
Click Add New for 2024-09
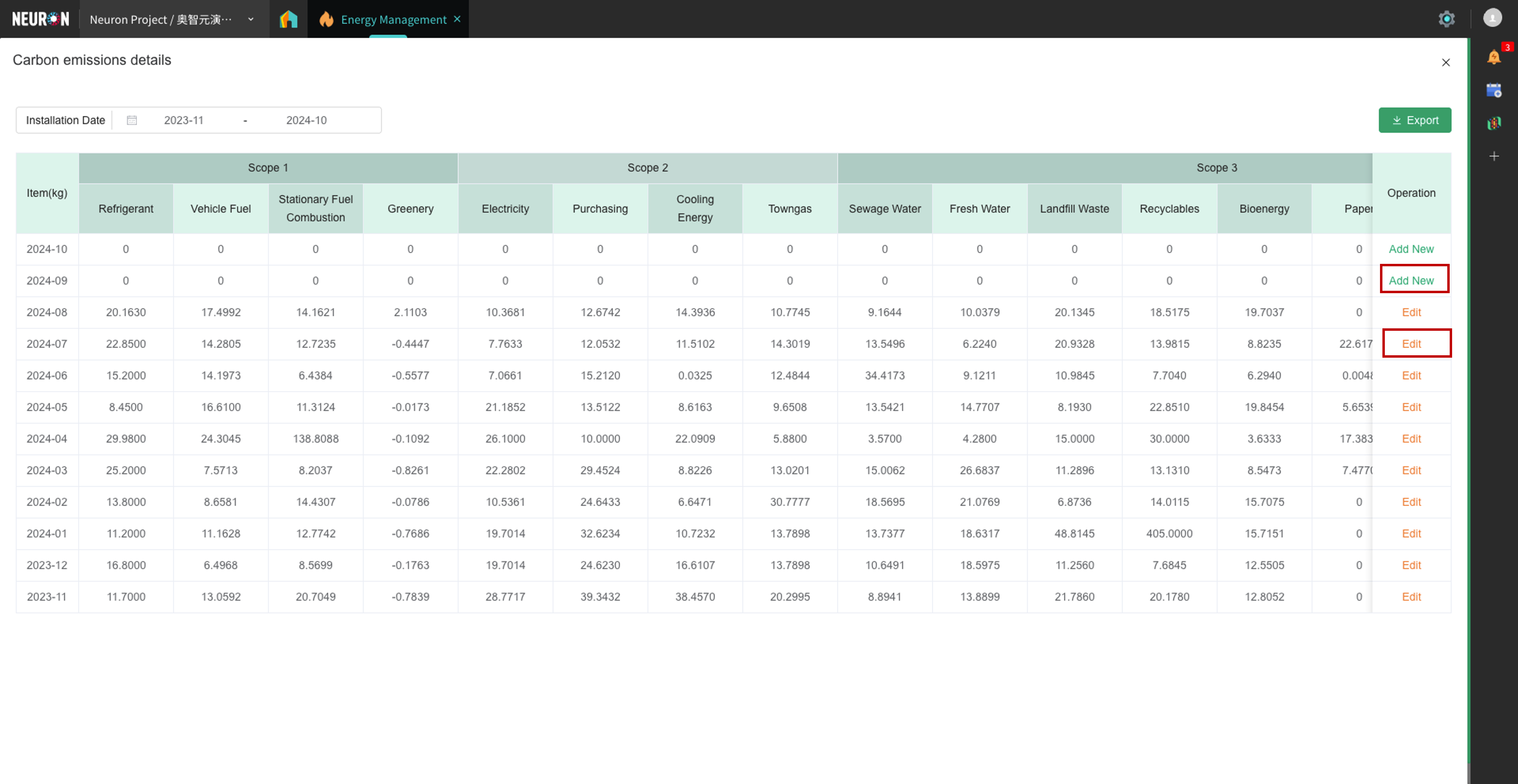click(x=1411, y=280)
